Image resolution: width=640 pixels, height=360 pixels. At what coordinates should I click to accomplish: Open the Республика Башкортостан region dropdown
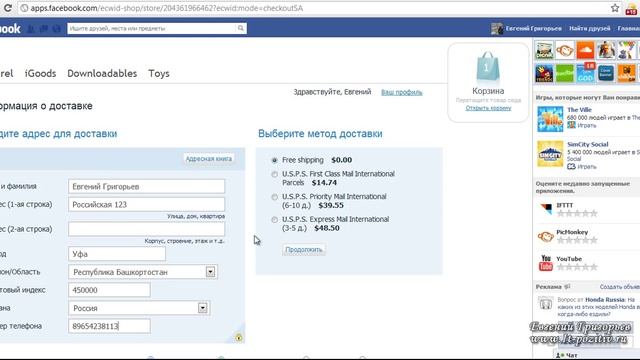[x=143, y=272]
